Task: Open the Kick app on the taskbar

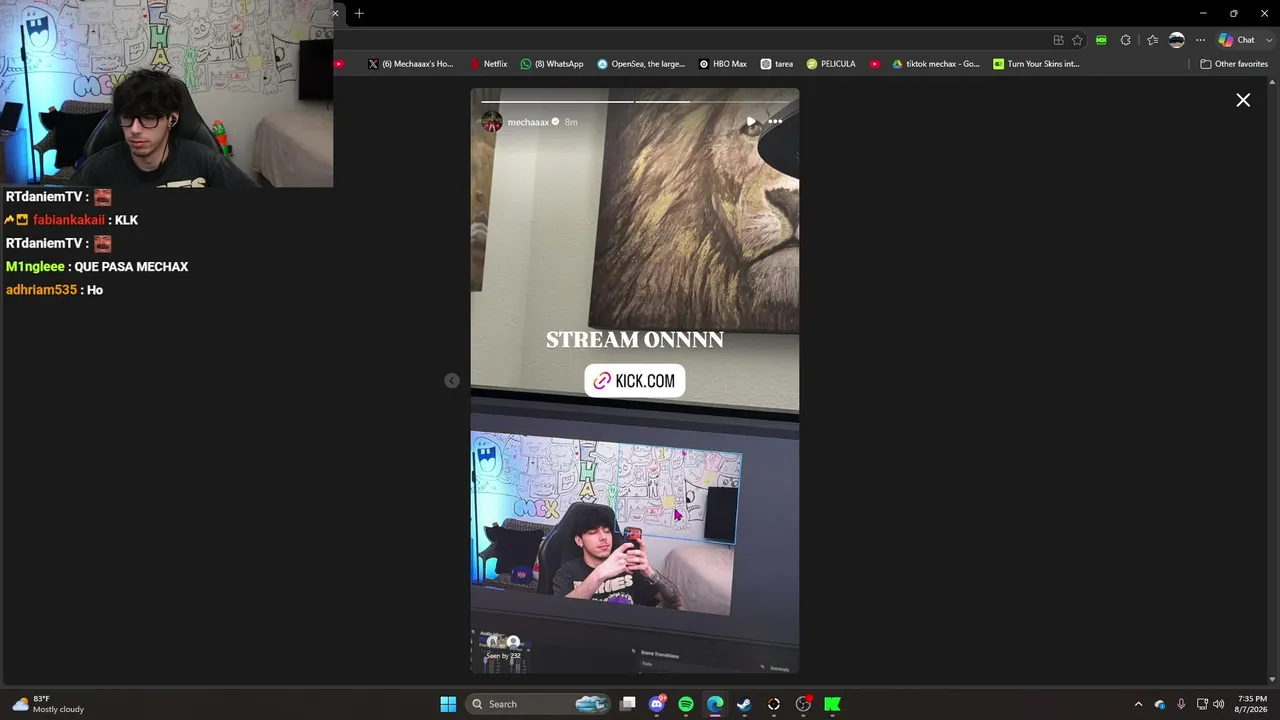Action: pyautogui.click(x=832, y=704)
